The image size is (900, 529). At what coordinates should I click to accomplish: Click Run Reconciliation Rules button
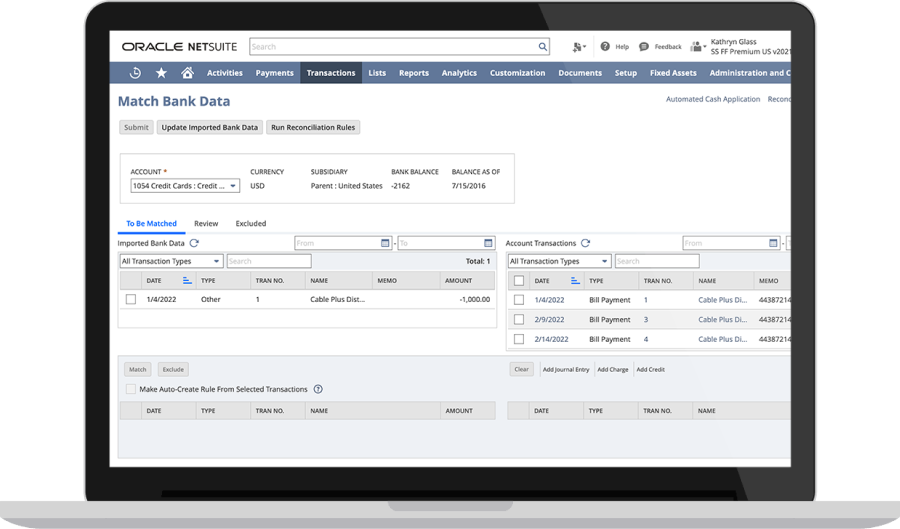(x=313, y=127)
